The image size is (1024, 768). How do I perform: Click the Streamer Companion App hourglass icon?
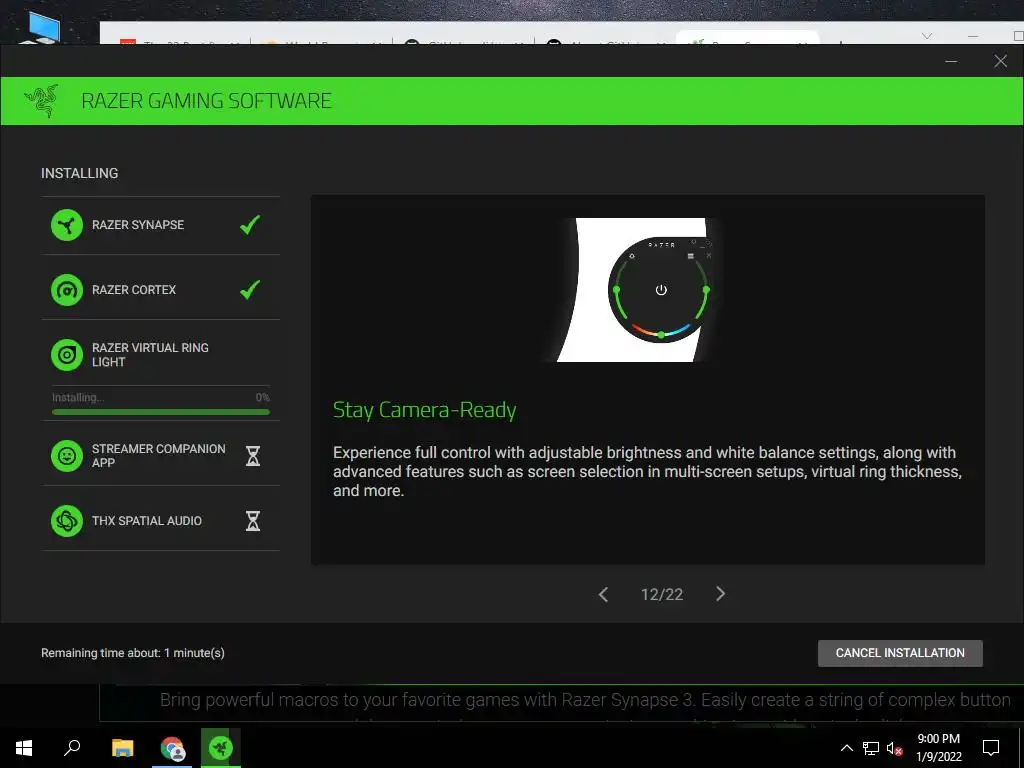(x=253, y=455)
